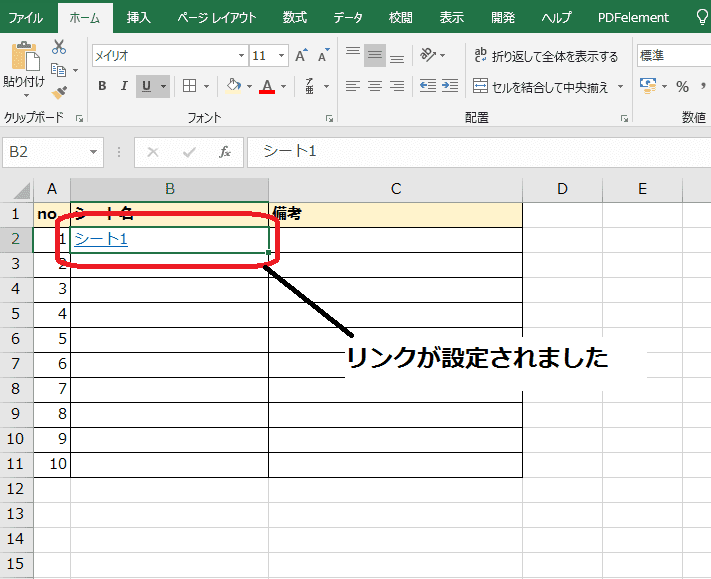
Task: Click the text orientation icon
Action: pyautogui.click(x=428, y=55)
